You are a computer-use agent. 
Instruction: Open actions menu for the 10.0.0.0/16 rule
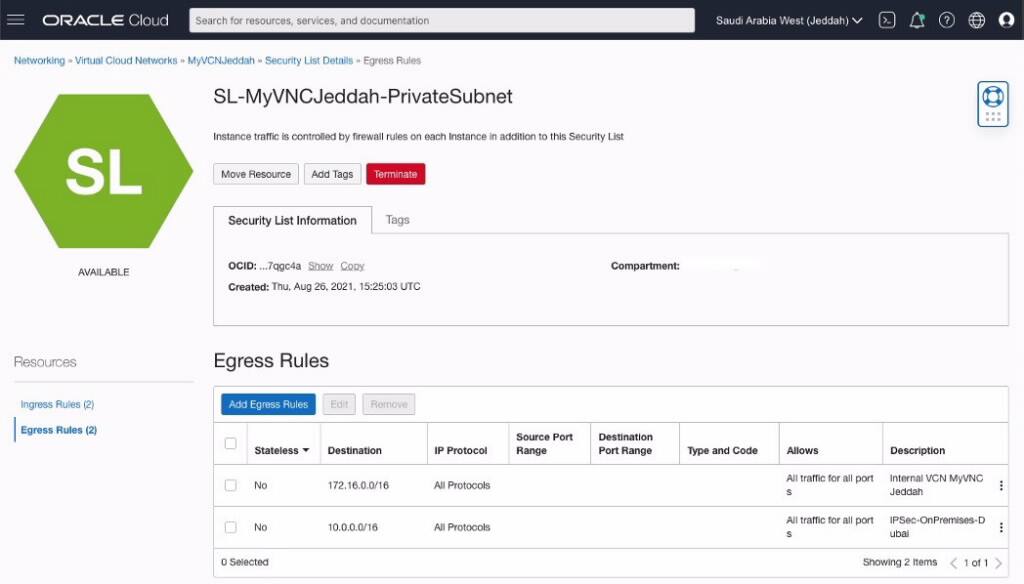1001,527
